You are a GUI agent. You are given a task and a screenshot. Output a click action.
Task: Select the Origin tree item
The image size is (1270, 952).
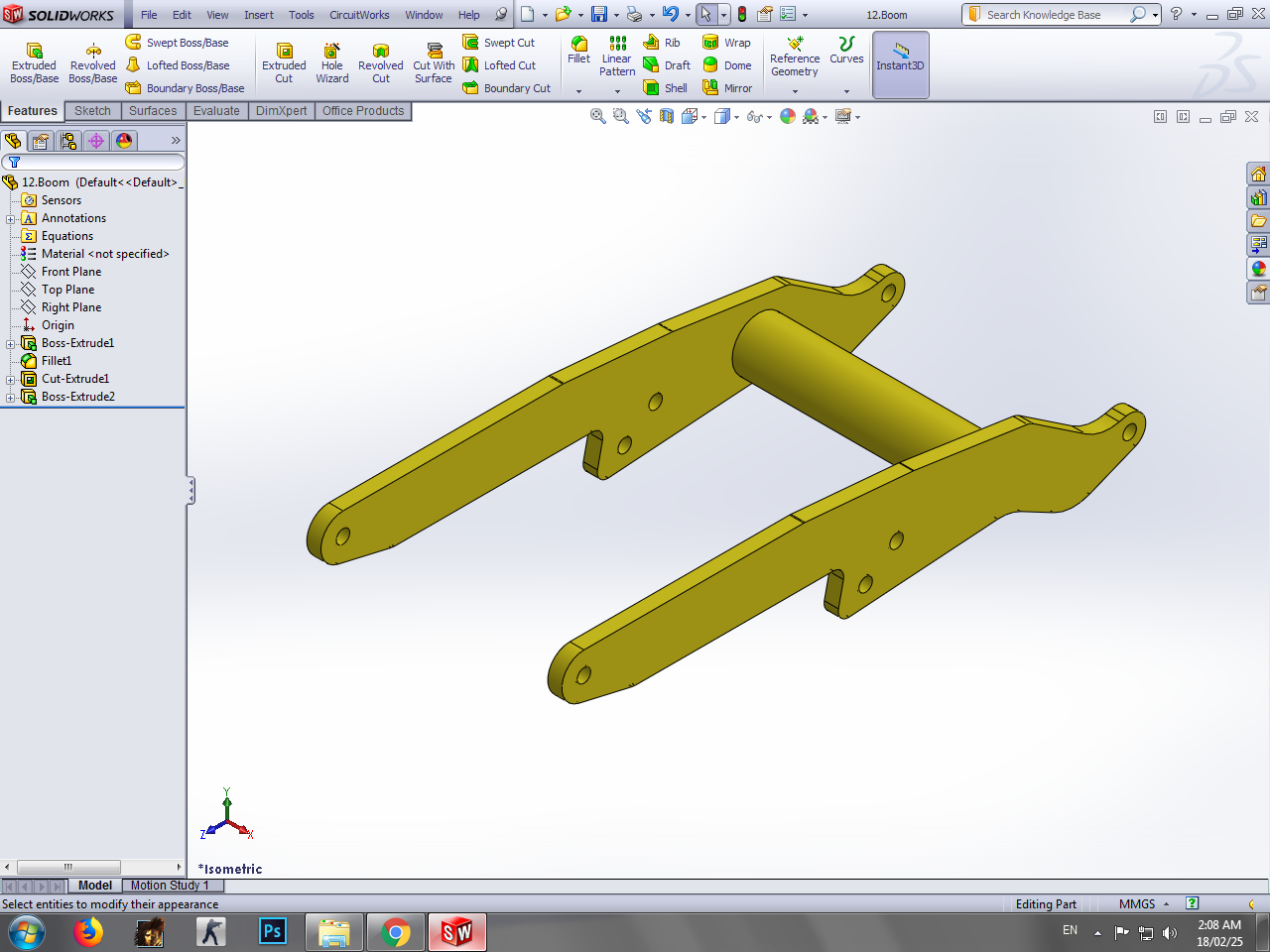click(x=58, y=325)
